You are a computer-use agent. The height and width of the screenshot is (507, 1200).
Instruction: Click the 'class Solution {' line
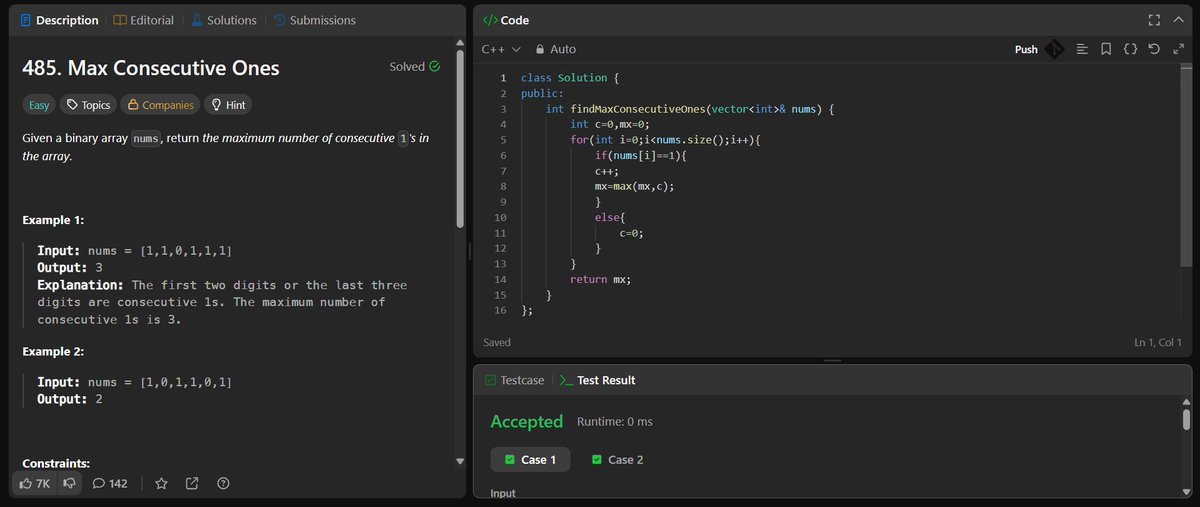(x=570, y=78)
